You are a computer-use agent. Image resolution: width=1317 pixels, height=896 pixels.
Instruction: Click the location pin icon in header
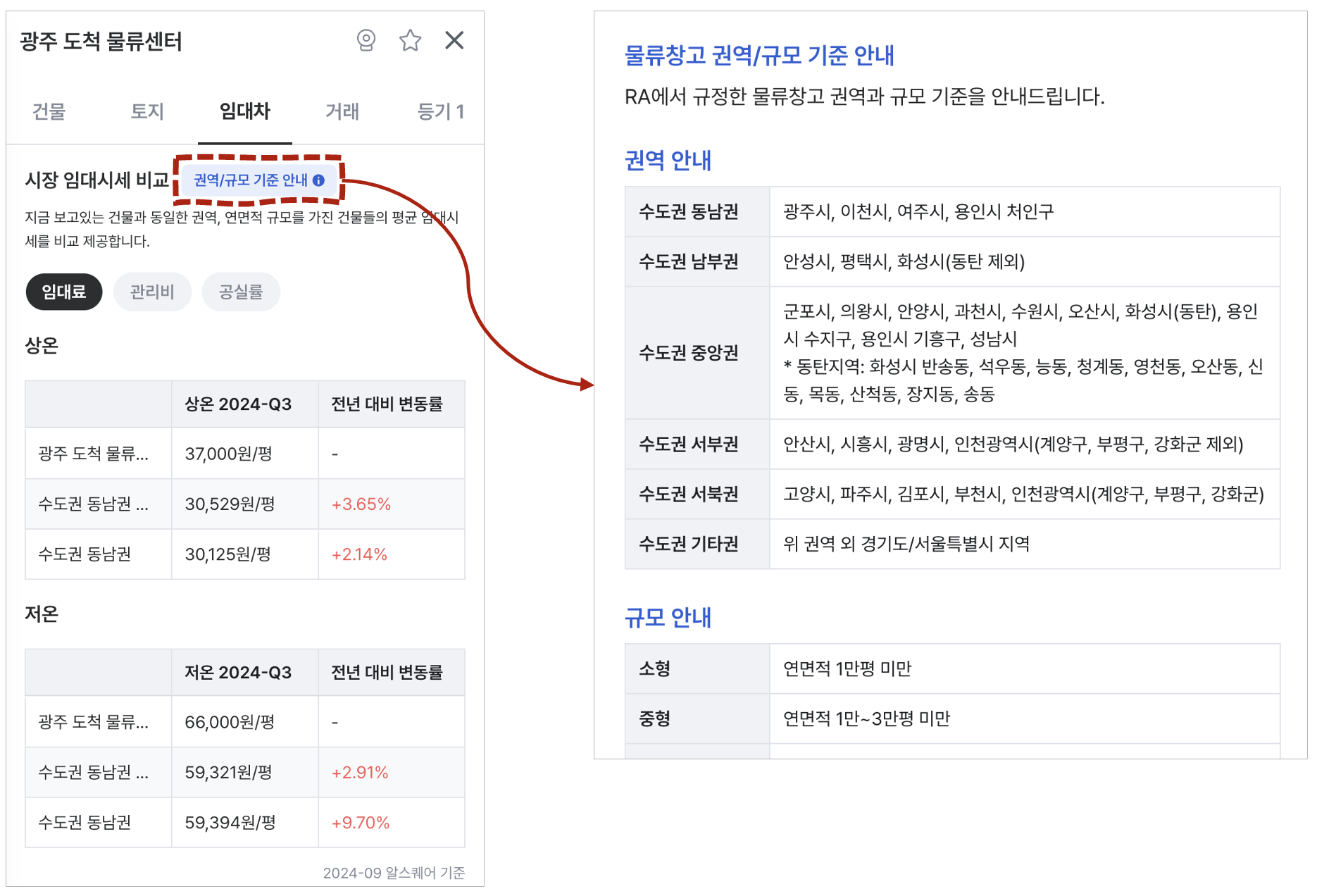pyautogui.click(x=366, y=41)
